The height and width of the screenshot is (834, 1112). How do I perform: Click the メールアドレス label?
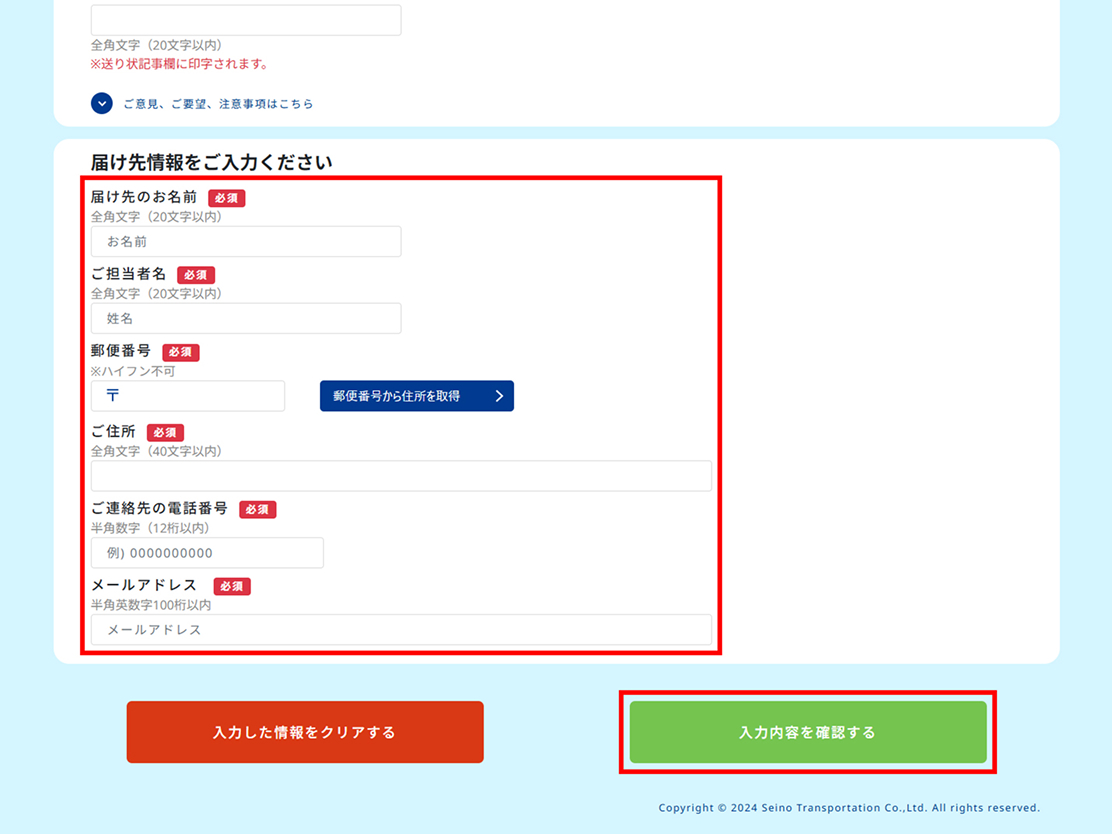(145, 585)
